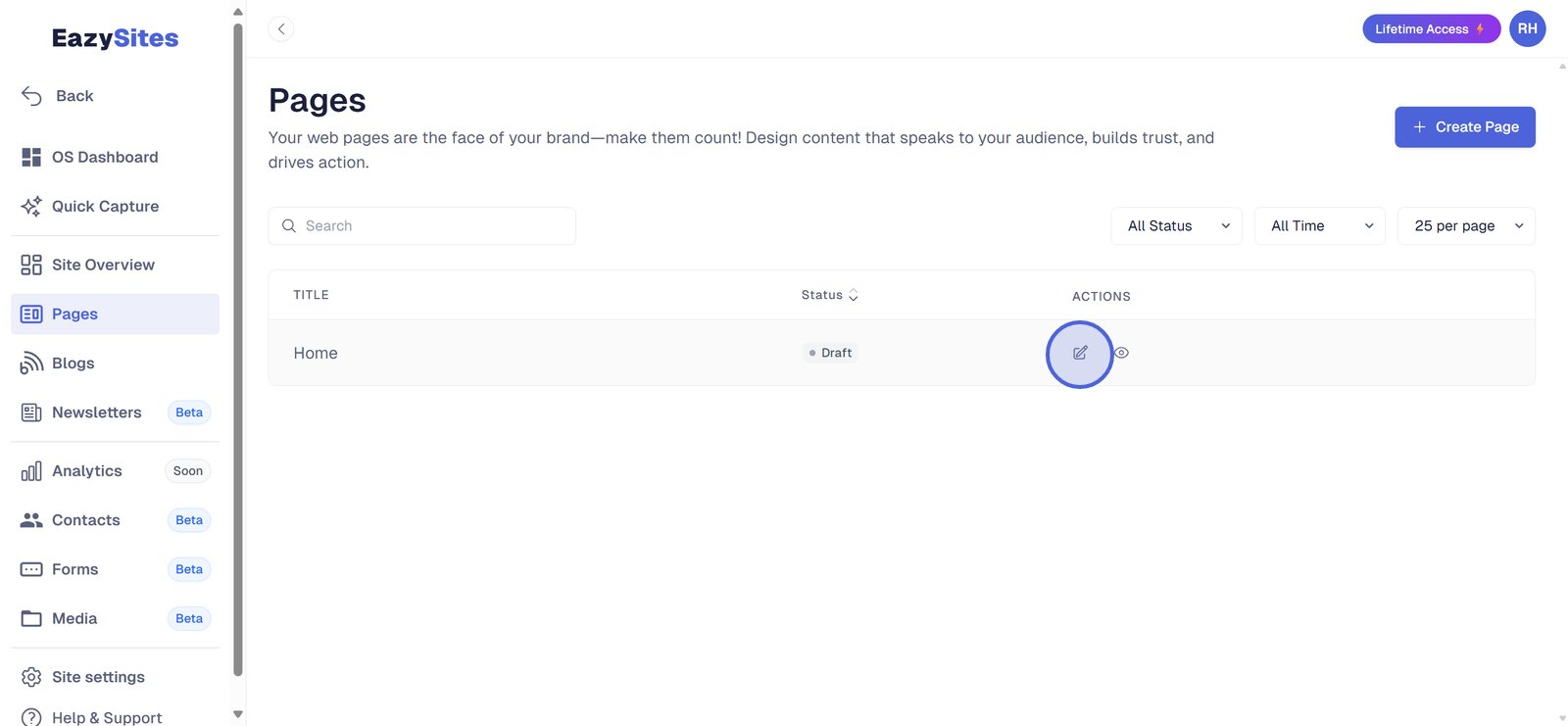
Task: Click the edit pencil icon for Home
Action: point(1079,353)
